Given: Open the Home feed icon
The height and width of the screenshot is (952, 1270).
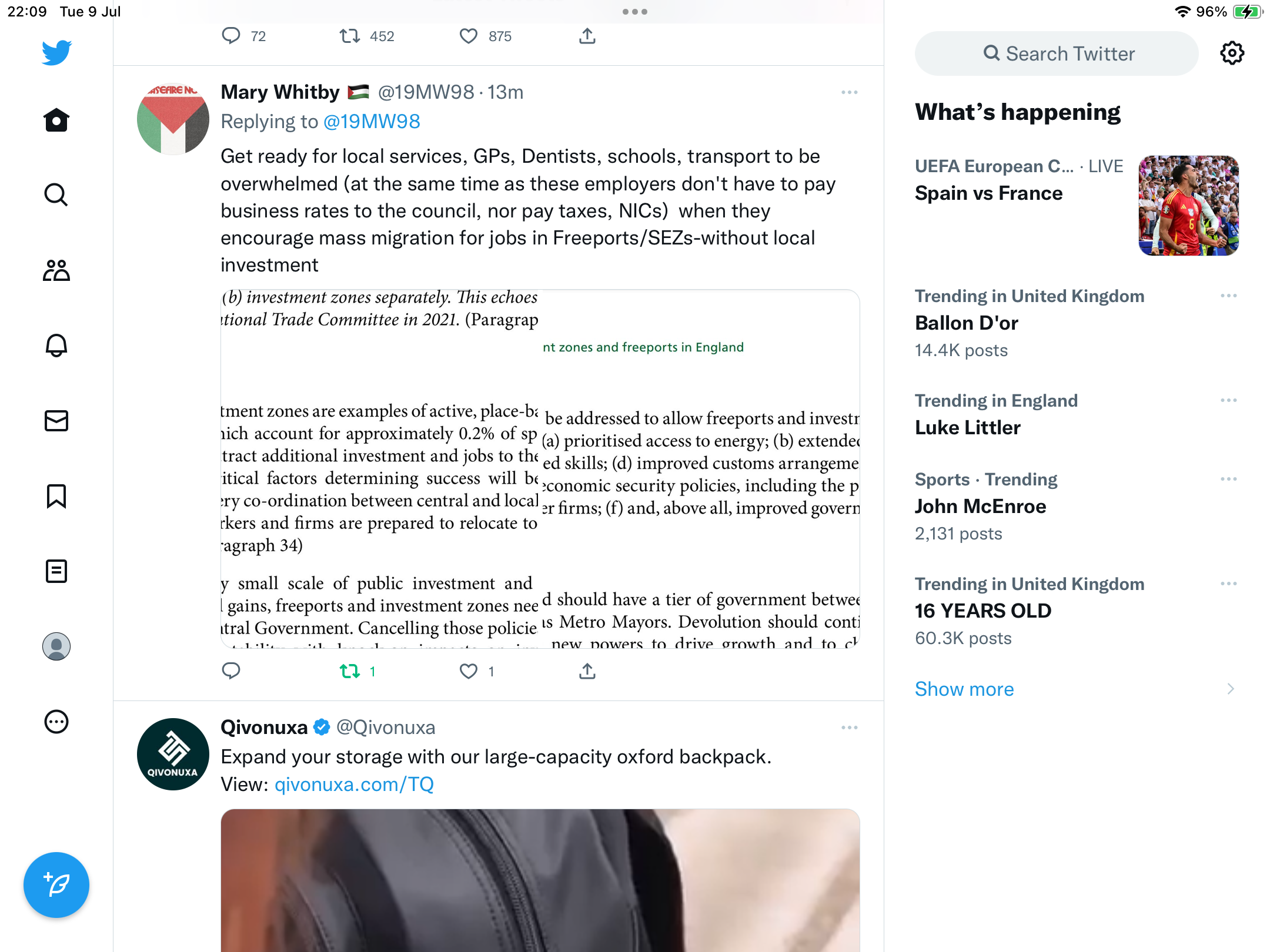Looking at the screenshot, I should coord(56,120).
